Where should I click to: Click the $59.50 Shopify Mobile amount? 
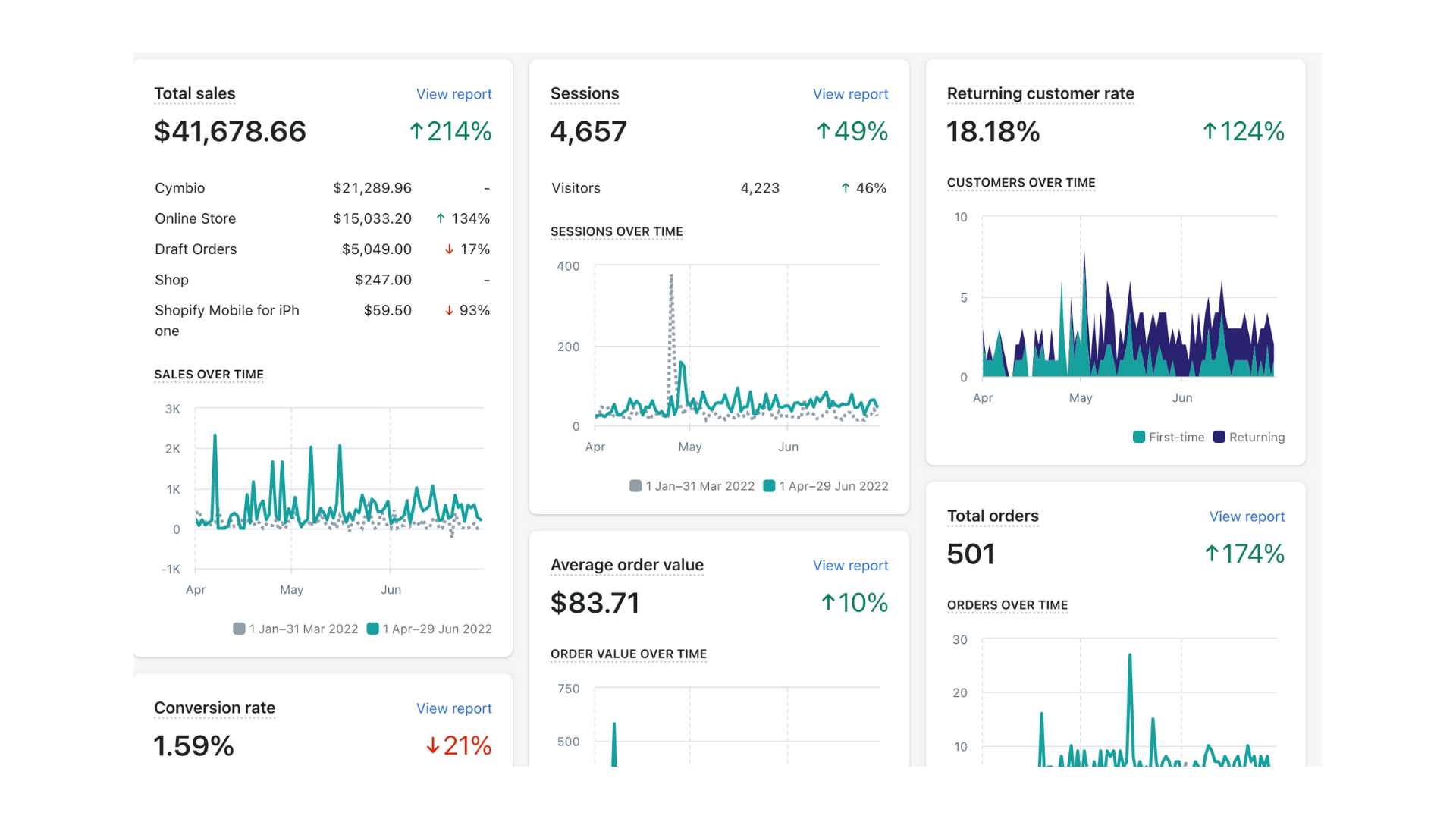[388, 311]
